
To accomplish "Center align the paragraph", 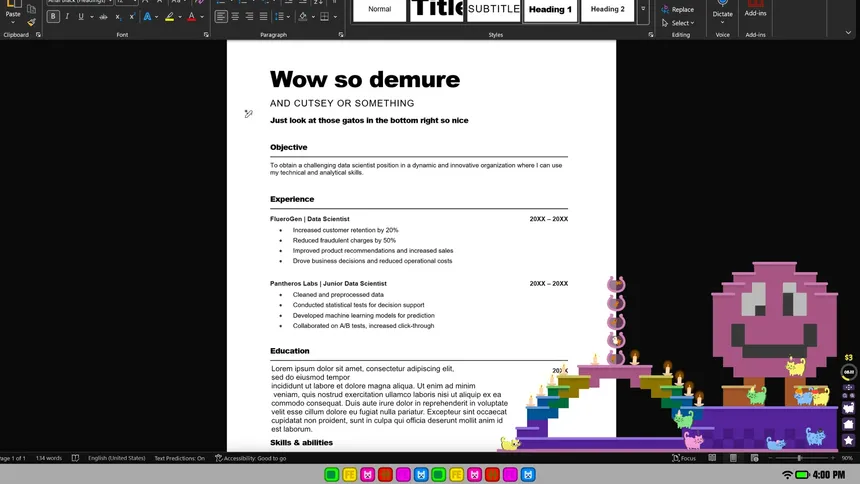I will tap(235, 17).
